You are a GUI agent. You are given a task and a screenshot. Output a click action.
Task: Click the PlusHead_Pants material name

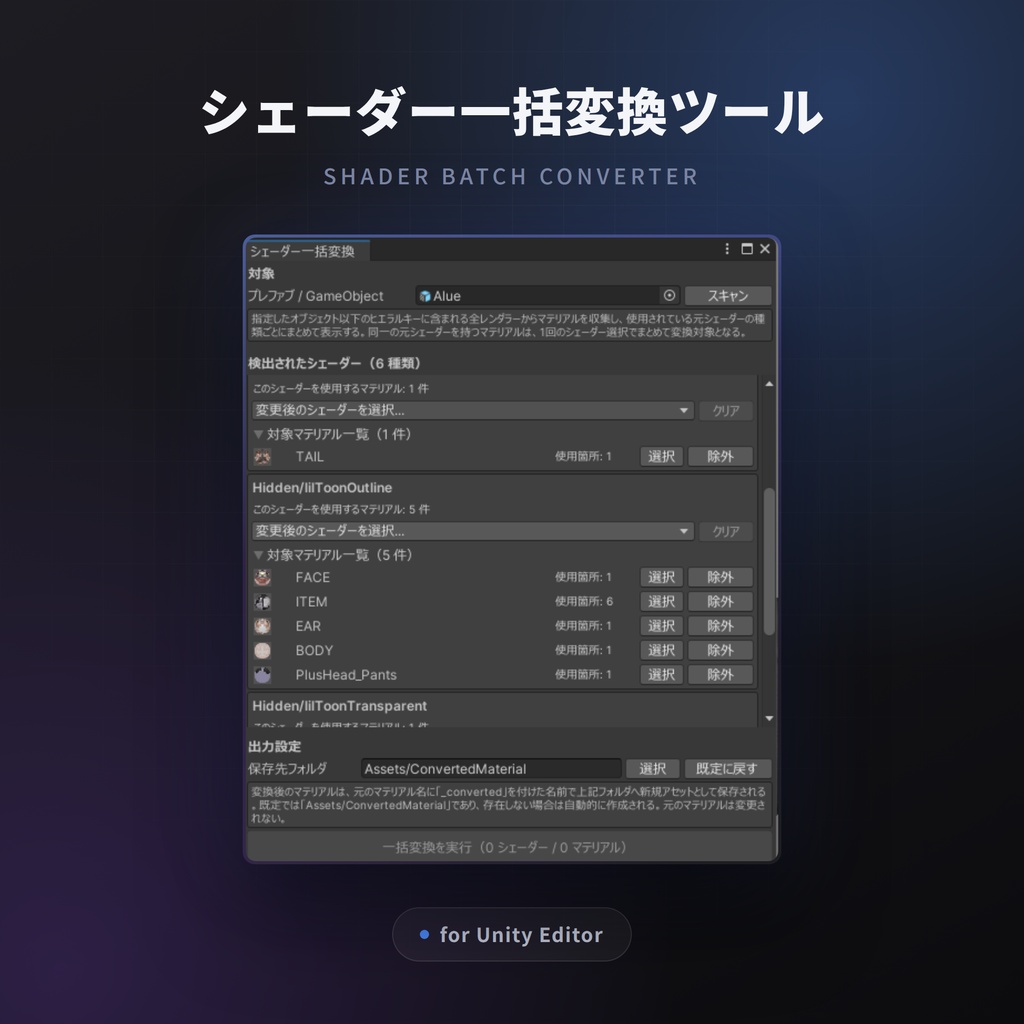pyautogui.click(x=346, y=675)
